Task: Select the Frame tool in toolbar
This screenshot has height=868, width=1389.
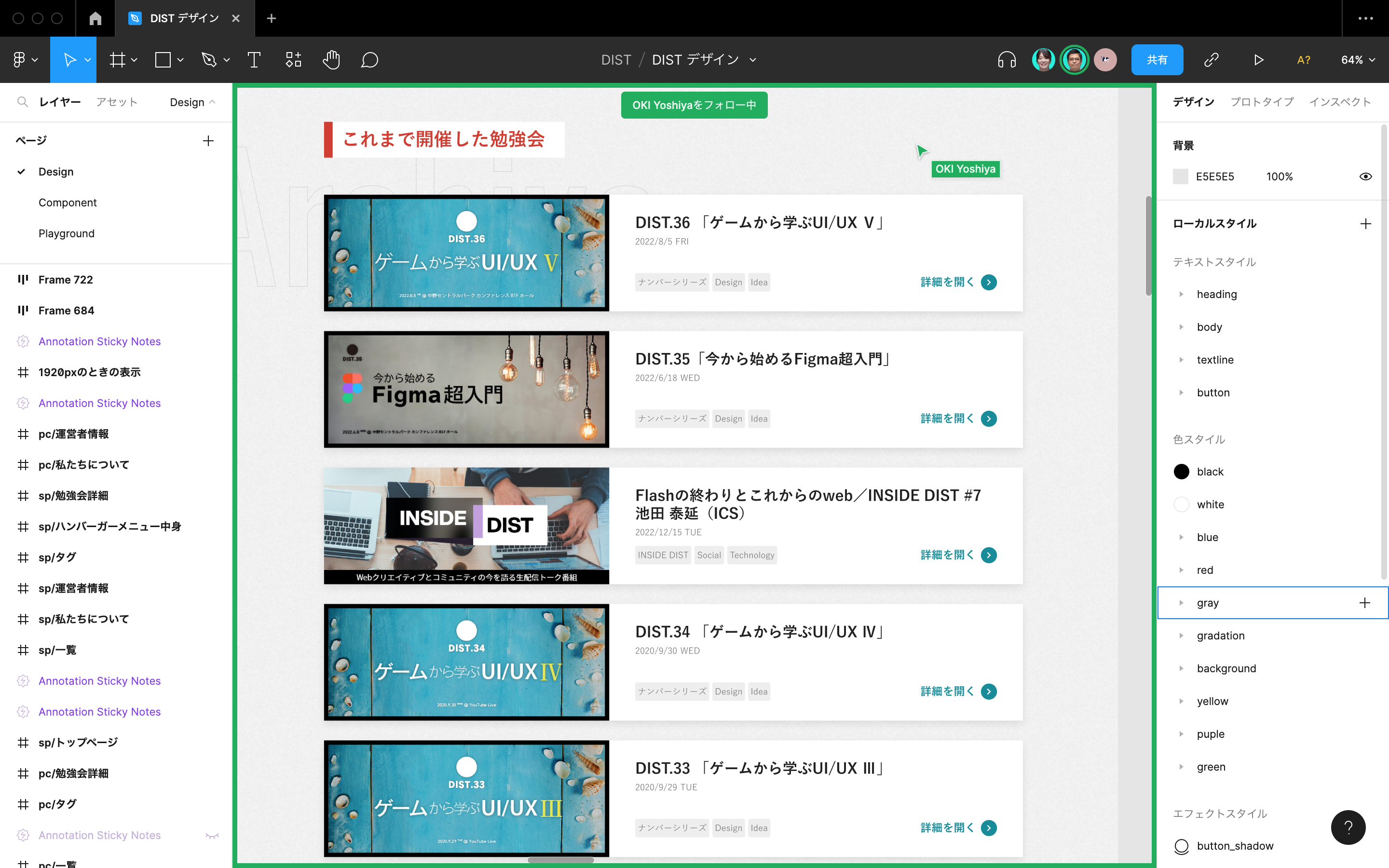Action: 119,60
